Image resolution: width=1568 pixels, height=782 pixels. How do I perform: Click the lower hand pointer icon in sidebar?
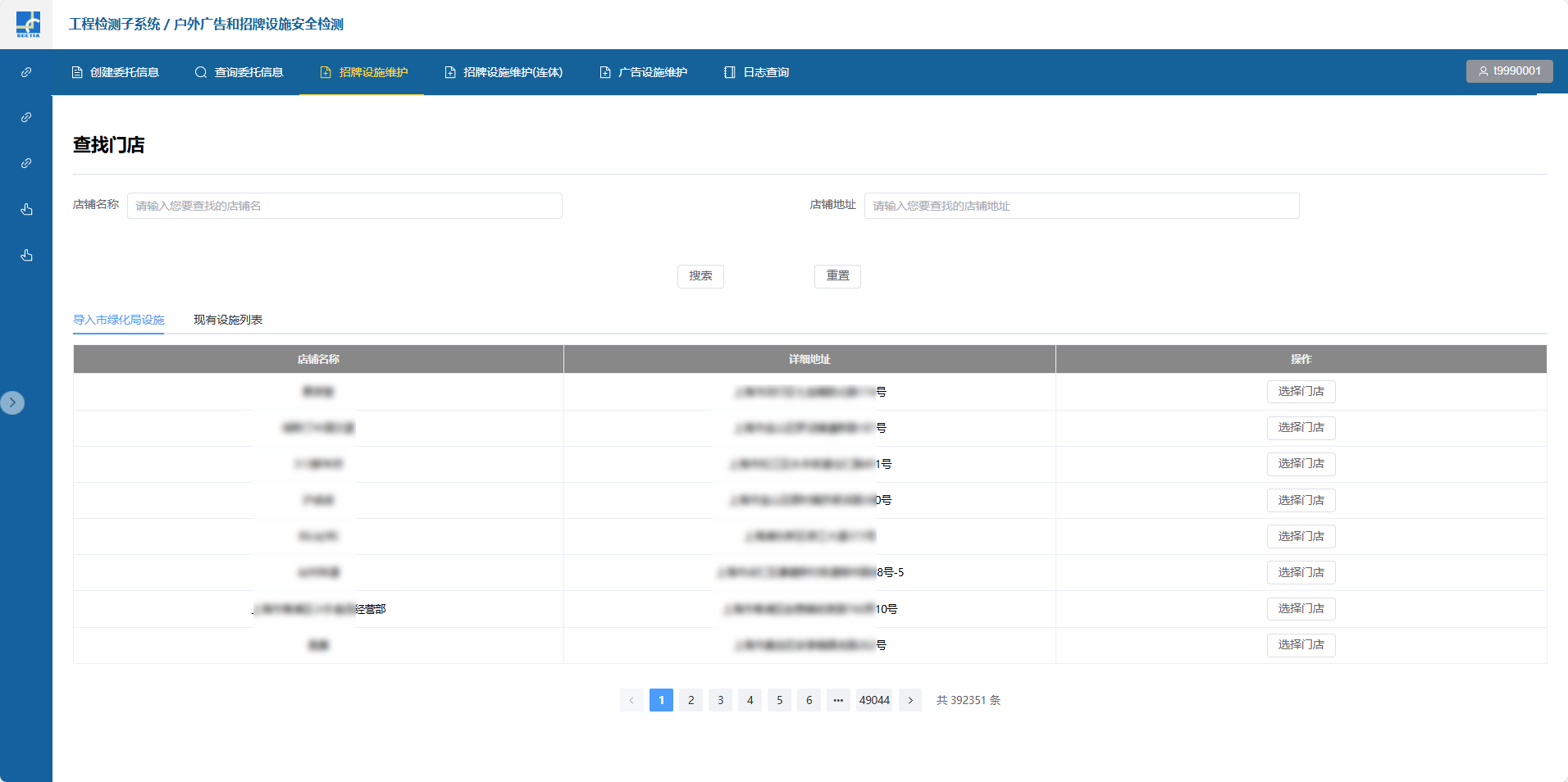[26, 255]
